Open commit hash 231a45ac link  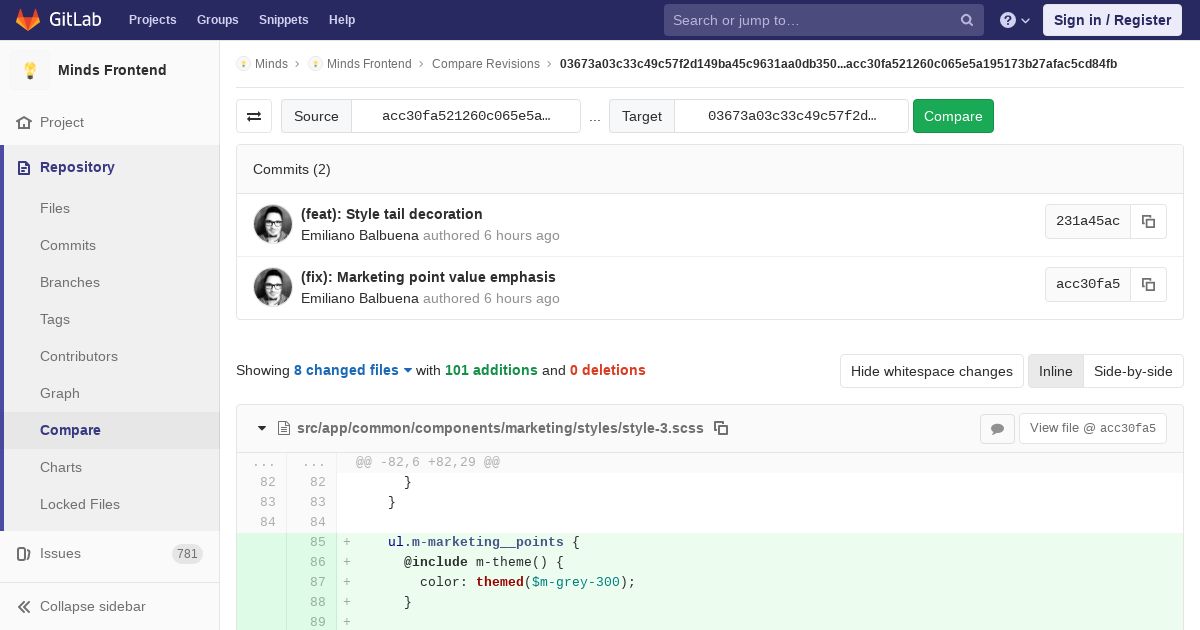pos(1088,221)
